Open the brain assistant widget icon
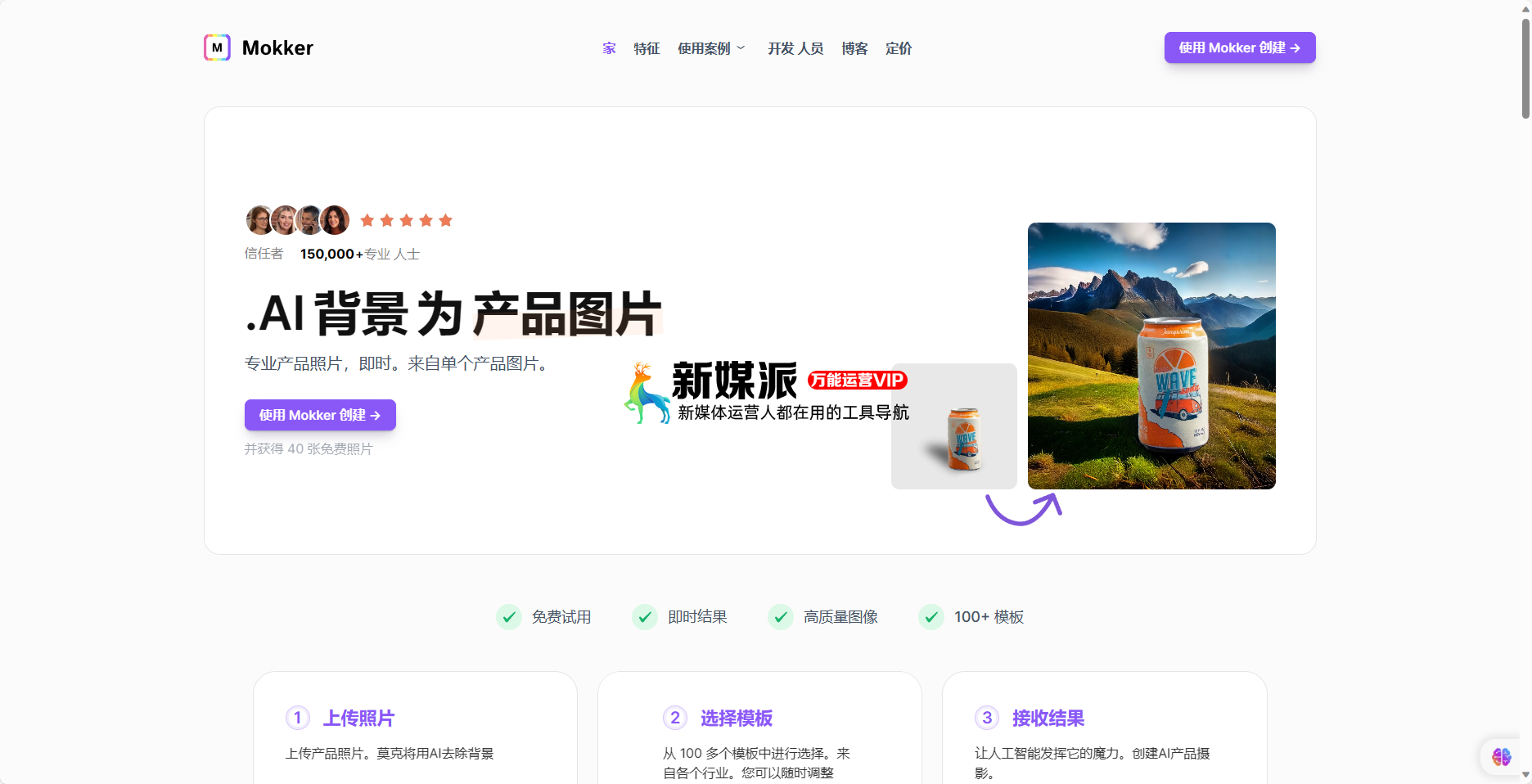 click(1501, 757)
